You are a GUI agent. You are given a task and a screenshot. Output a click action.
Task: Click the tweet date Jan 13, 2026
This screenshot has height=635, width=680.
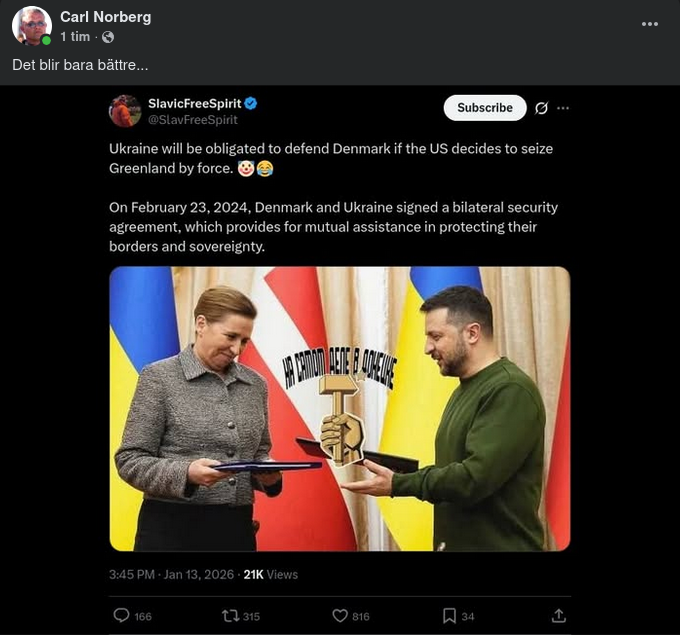[x=198, y=575]
